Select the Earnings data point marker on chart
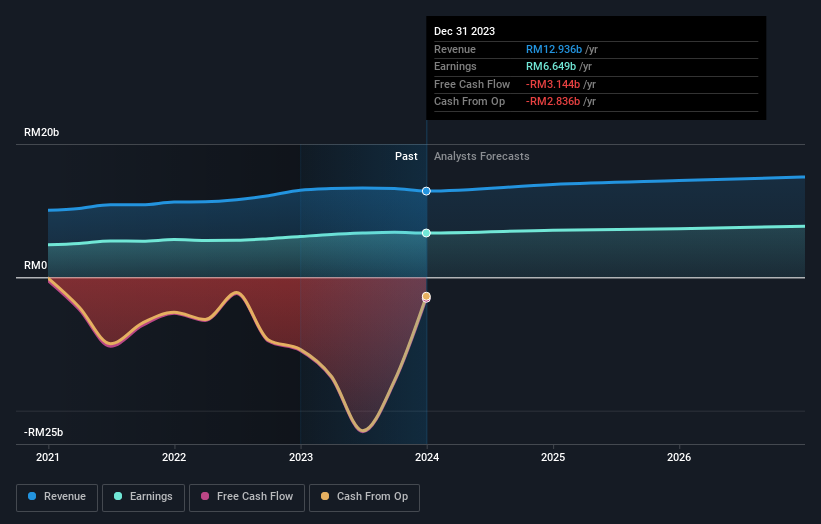The image size is (821, 524). click(x=426, y=233)
